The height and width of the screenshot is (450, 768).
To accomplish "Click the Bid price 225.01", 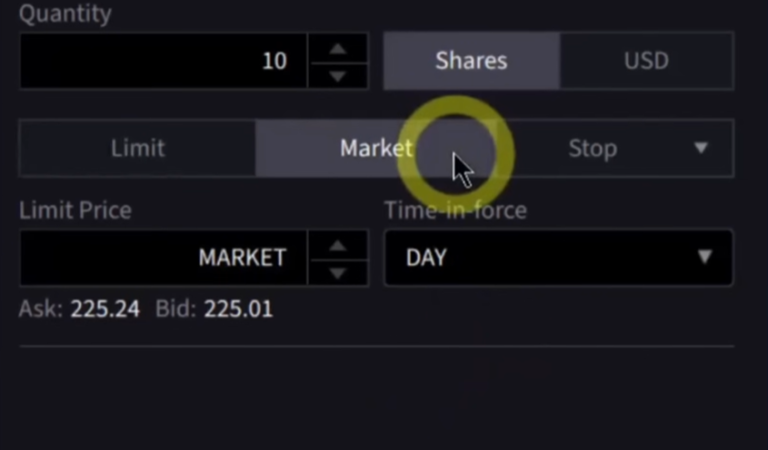I will coord(238,309).
